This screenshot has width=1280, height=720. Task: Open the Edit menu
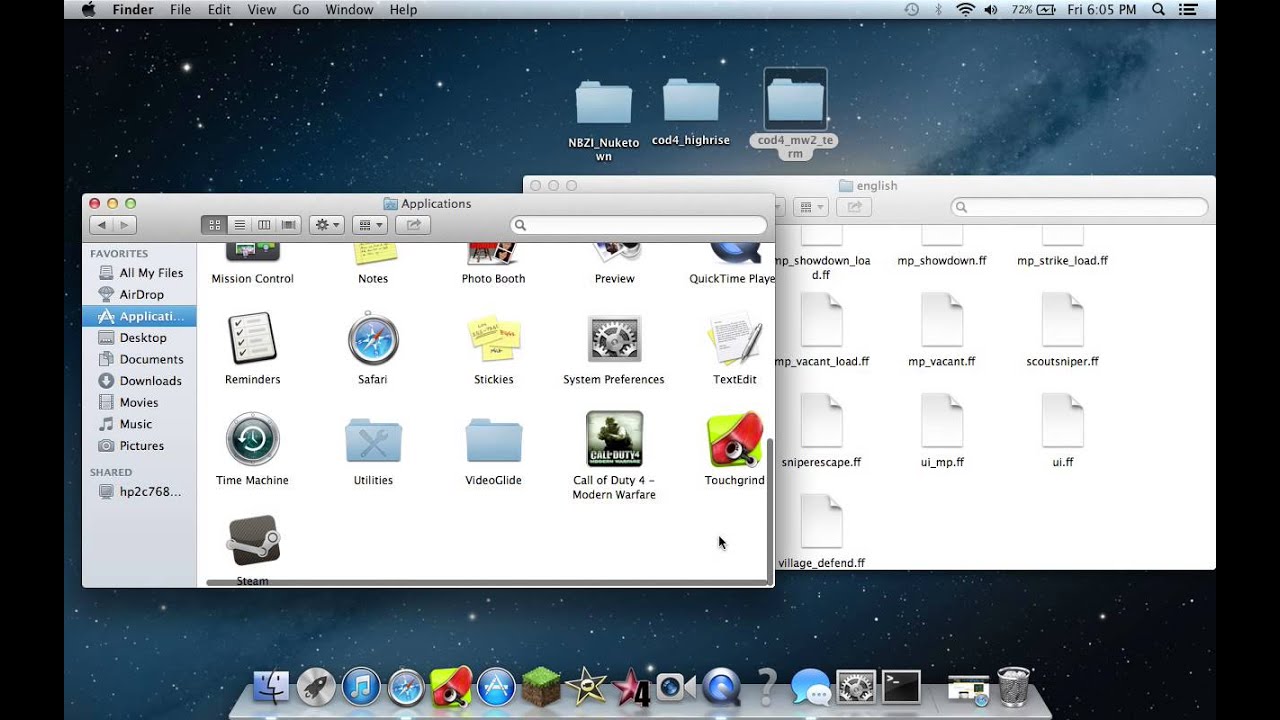(x=219, y=9)
